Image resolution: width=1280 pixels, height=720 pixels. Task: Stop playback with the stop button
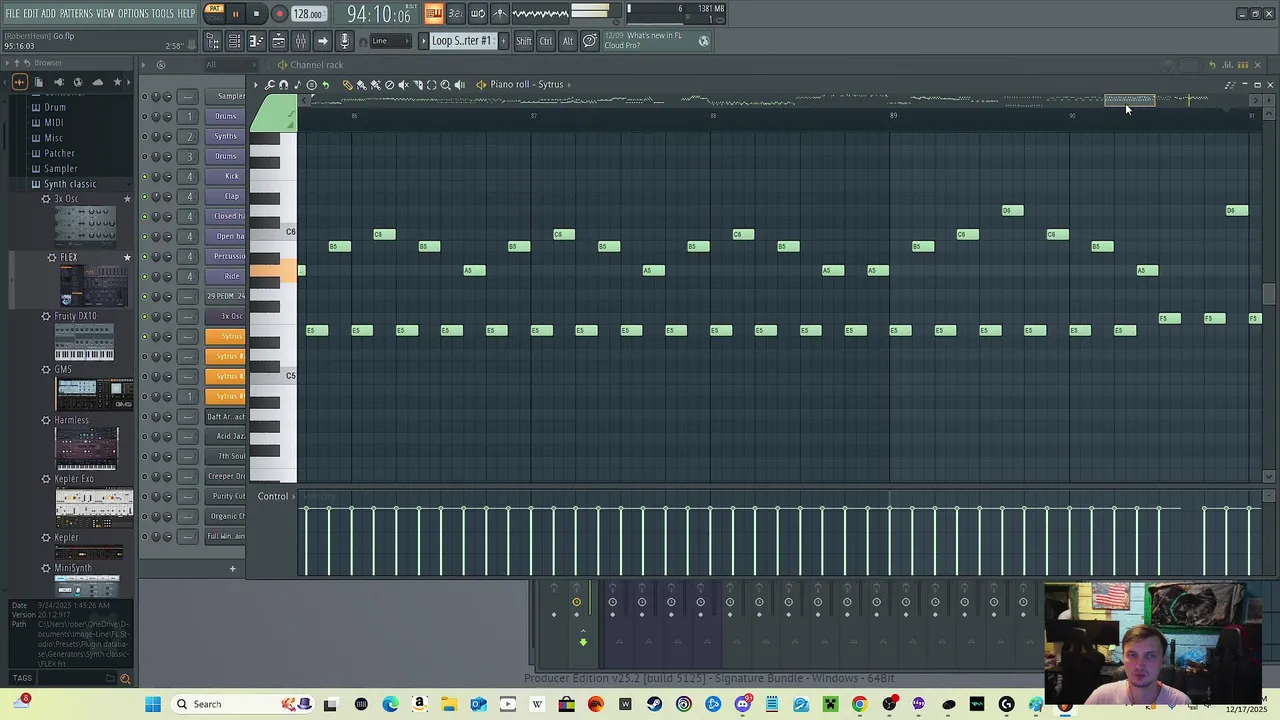pos(256,14)
